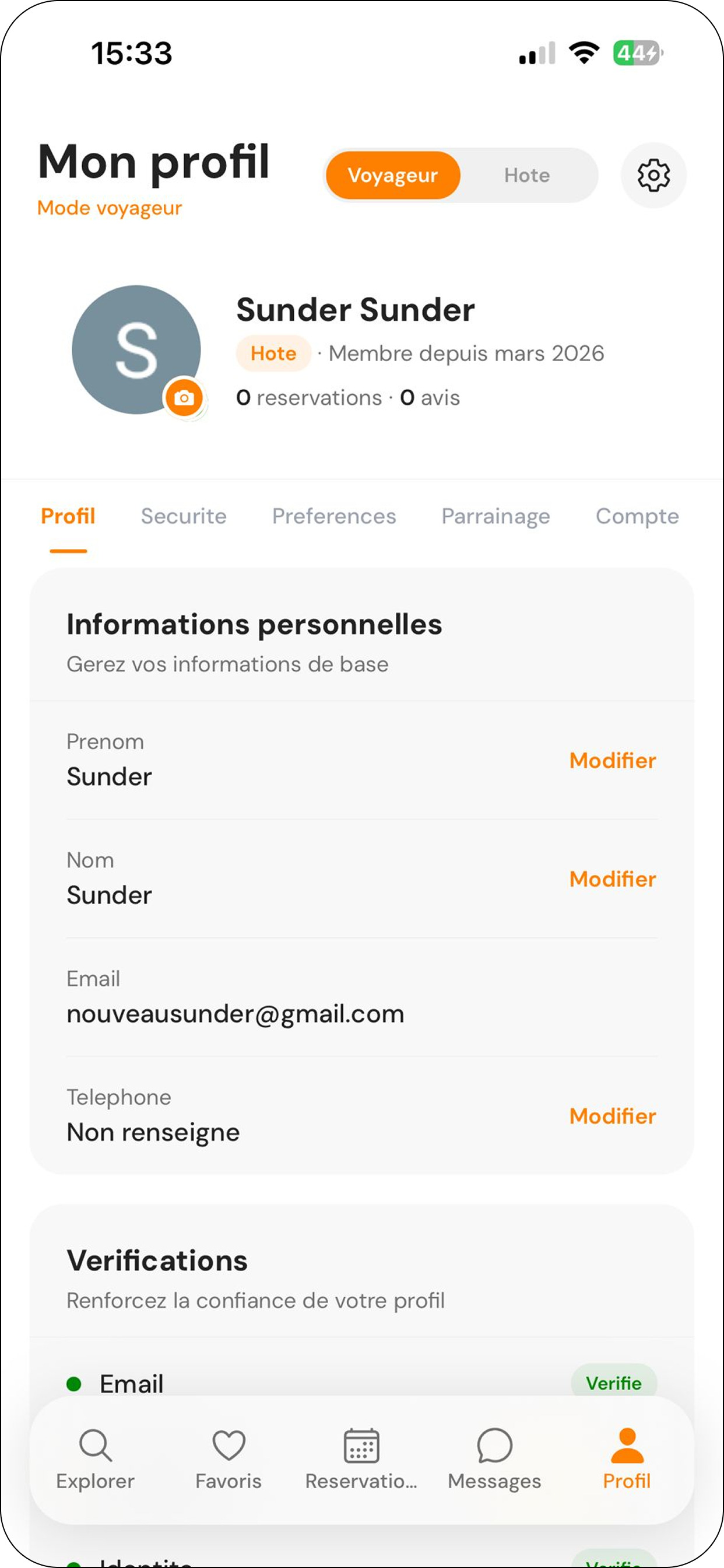Screen dimensions: 724x1568
Task: Open settings via the gear icon
Action: 653,176
